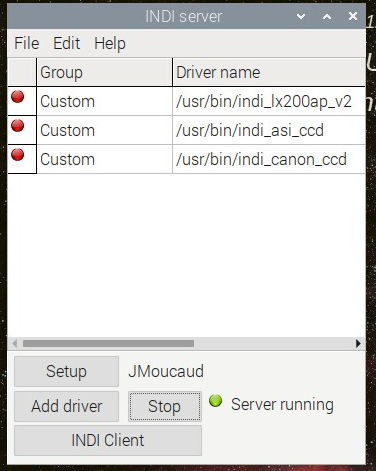
Task: Open the INDI Client button
Action: point(108,440)
